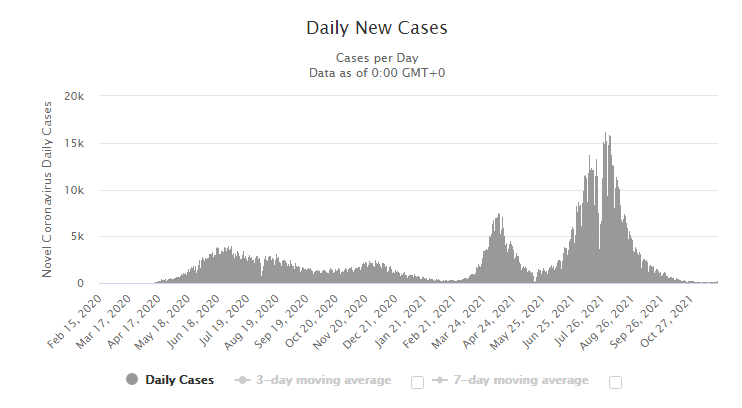
Task: Show the 3-day moving average series label
Action: 323,380
